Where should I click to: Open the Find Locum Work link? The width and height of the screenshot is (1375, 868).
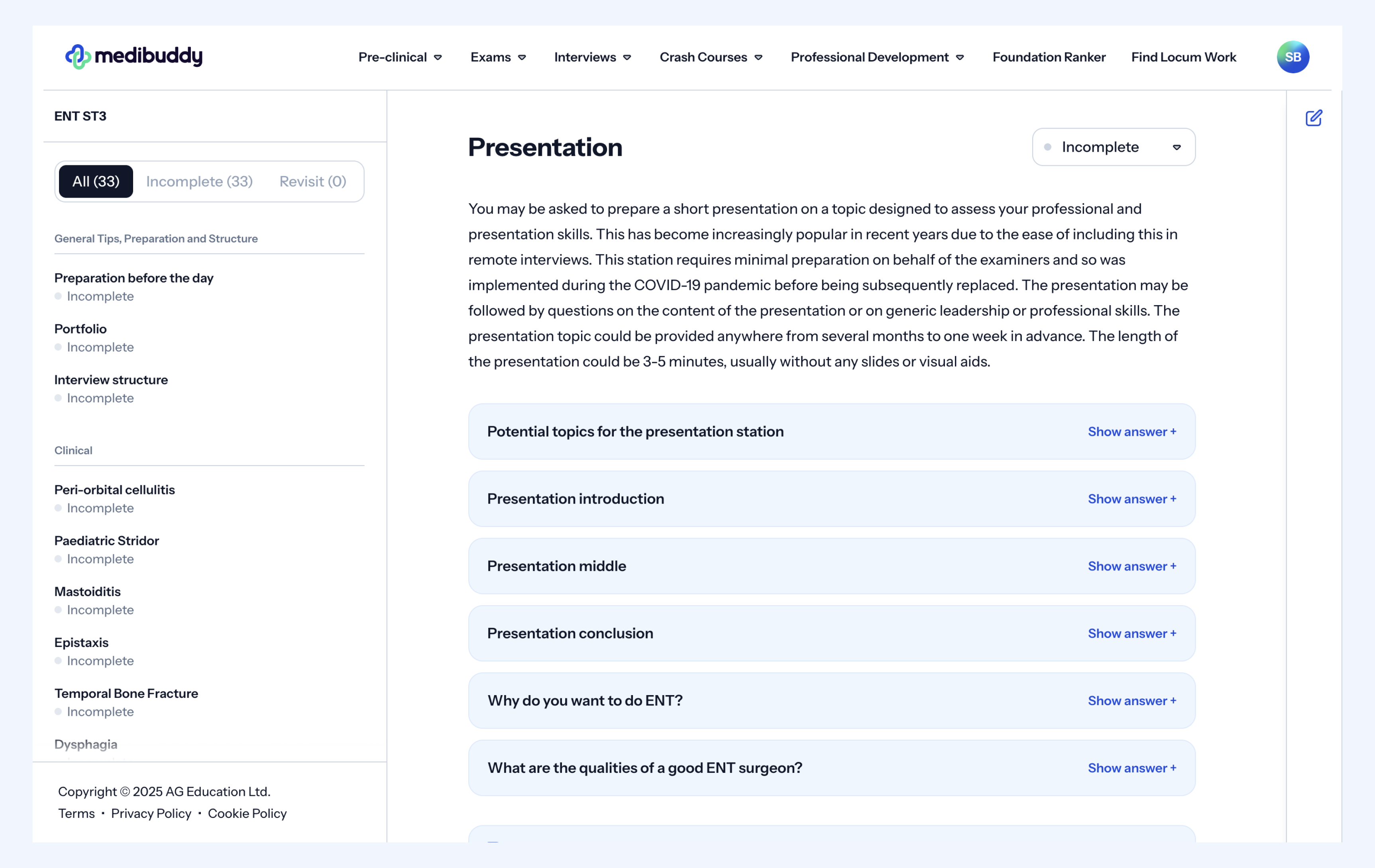pyautogui.click(x=1183, y=57)
